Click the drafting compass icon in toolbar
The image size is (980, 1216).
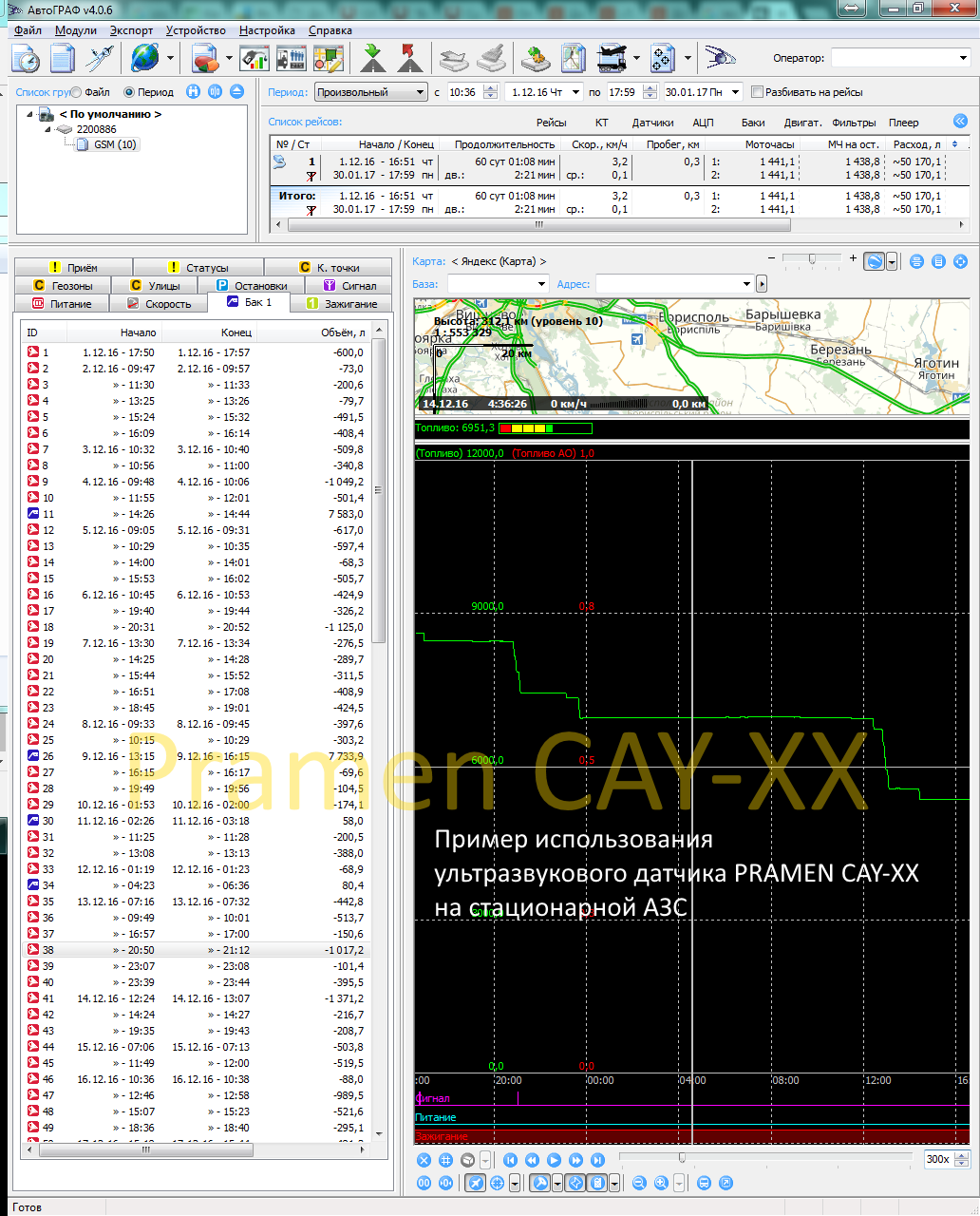pos(100,59)
